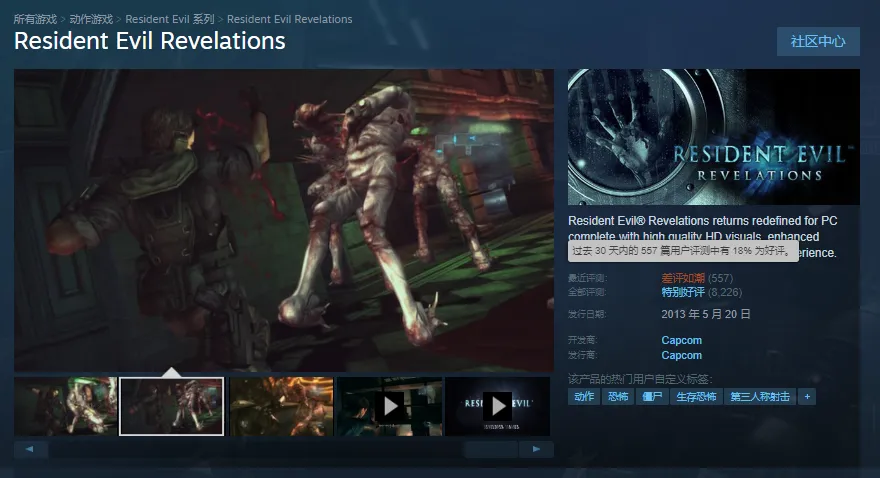
Task: Click the 该产品的热门用户自定义标签 label
Action: click(640, 379)
